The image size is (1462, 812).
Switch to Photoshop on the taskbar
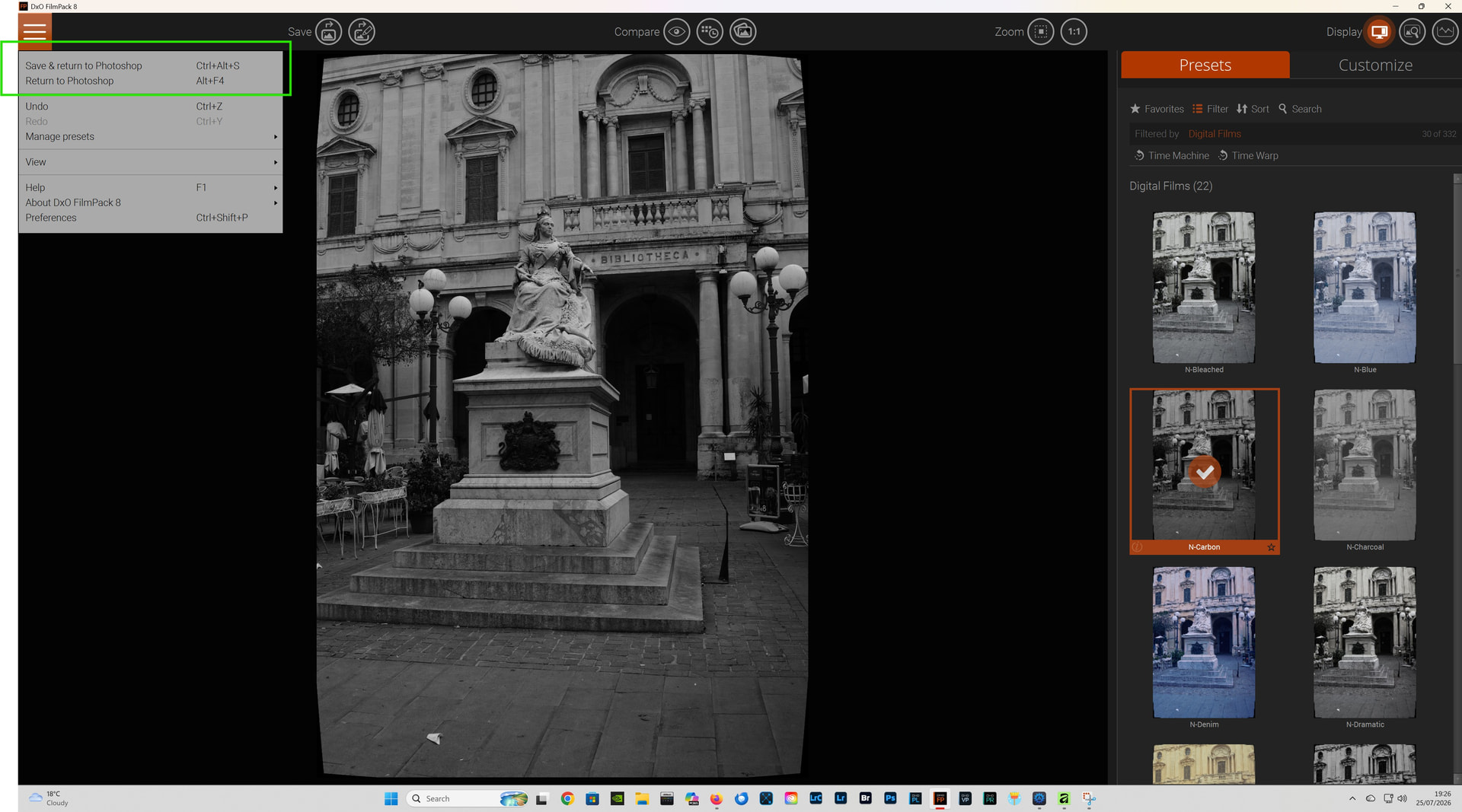890,798
